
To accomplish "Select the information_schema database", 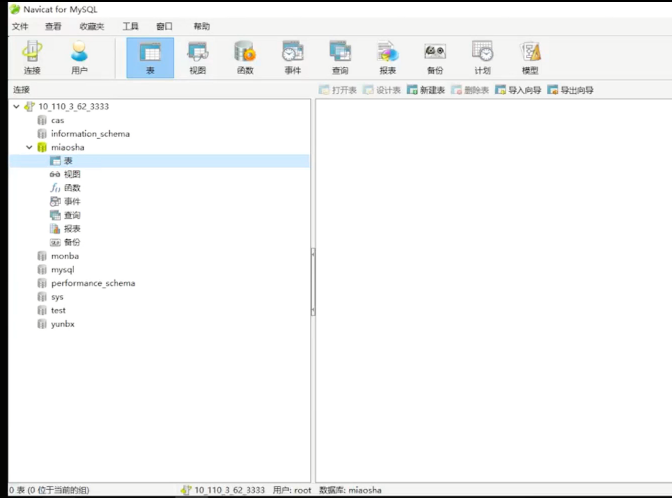I will (x=90, y=134).
